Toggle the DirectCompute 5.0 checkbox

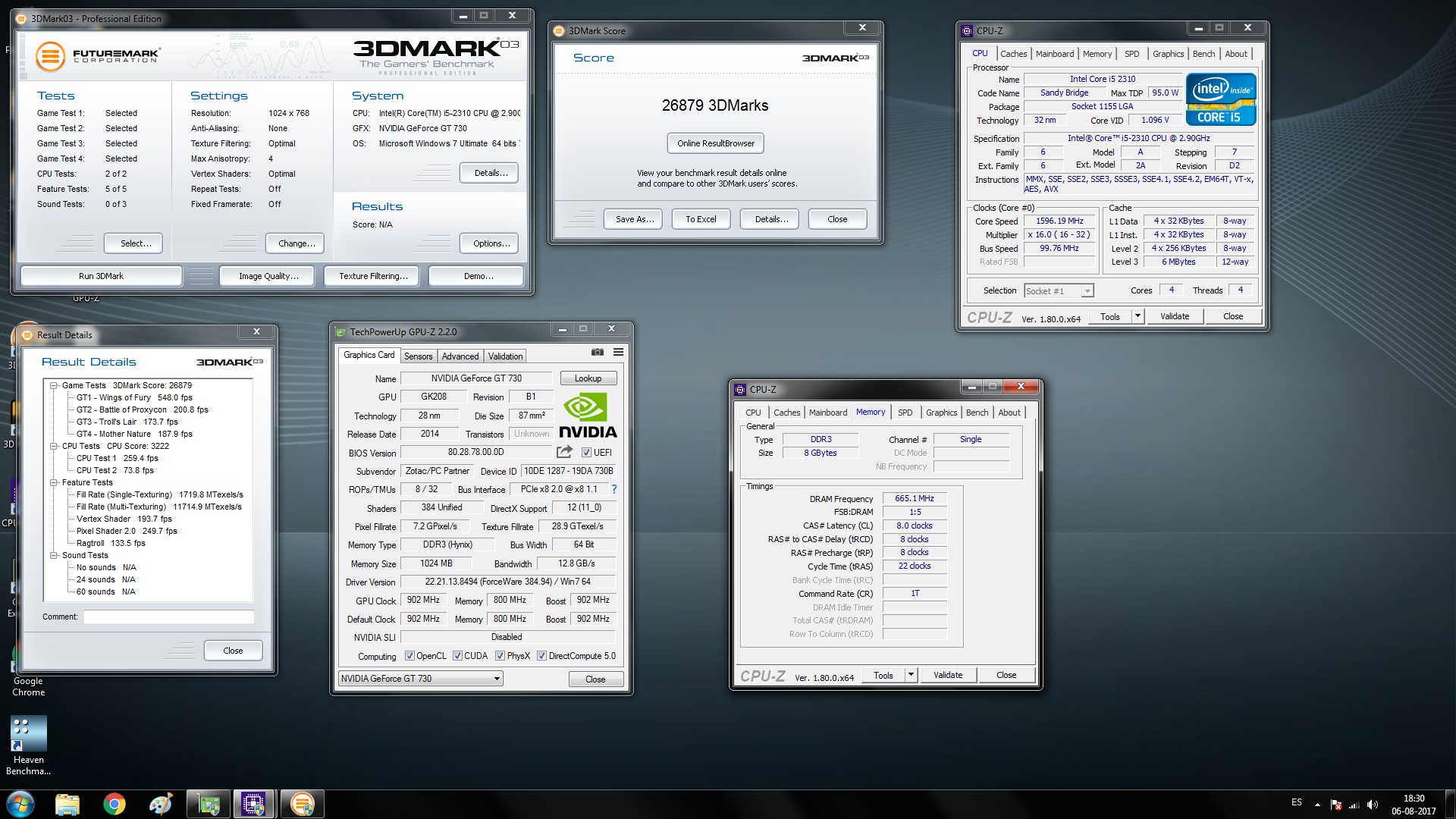coord(541,656)
